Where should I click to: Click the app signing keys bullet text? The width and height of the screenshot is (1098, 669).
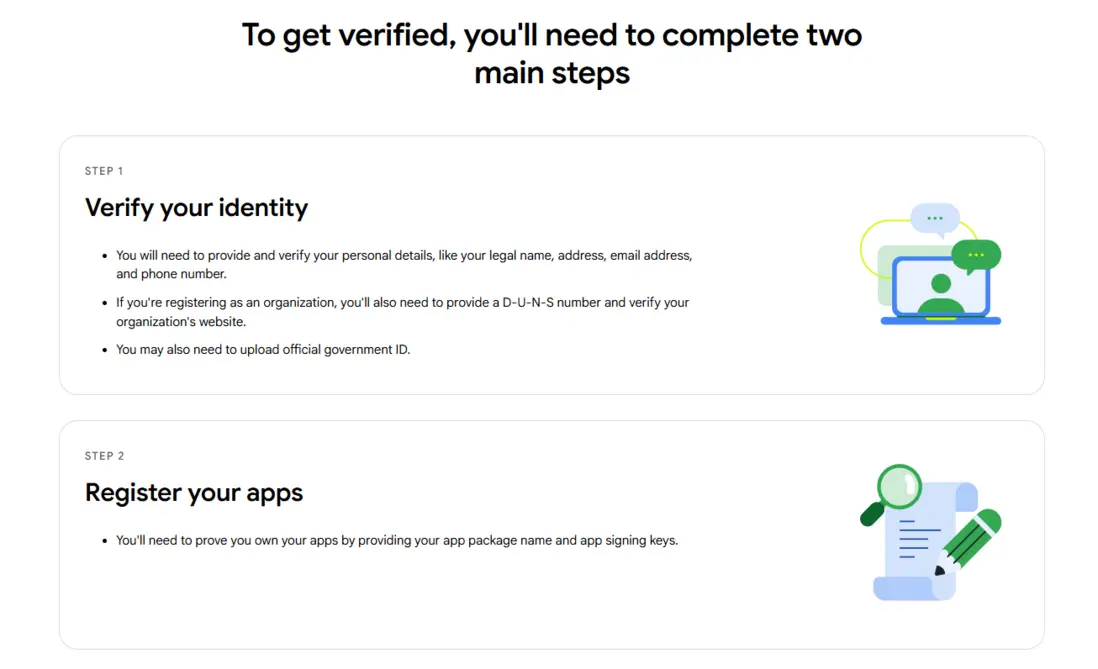coord(397,541)
